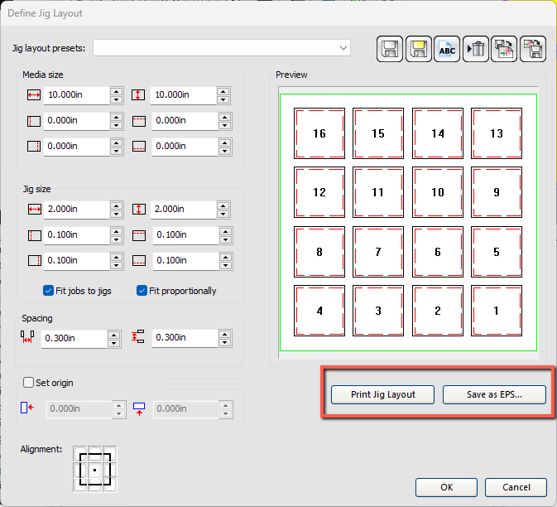The image size is (557, 507).
Task: Click the save preset as yellow floppy icon
Action: [x=418, y=49]
